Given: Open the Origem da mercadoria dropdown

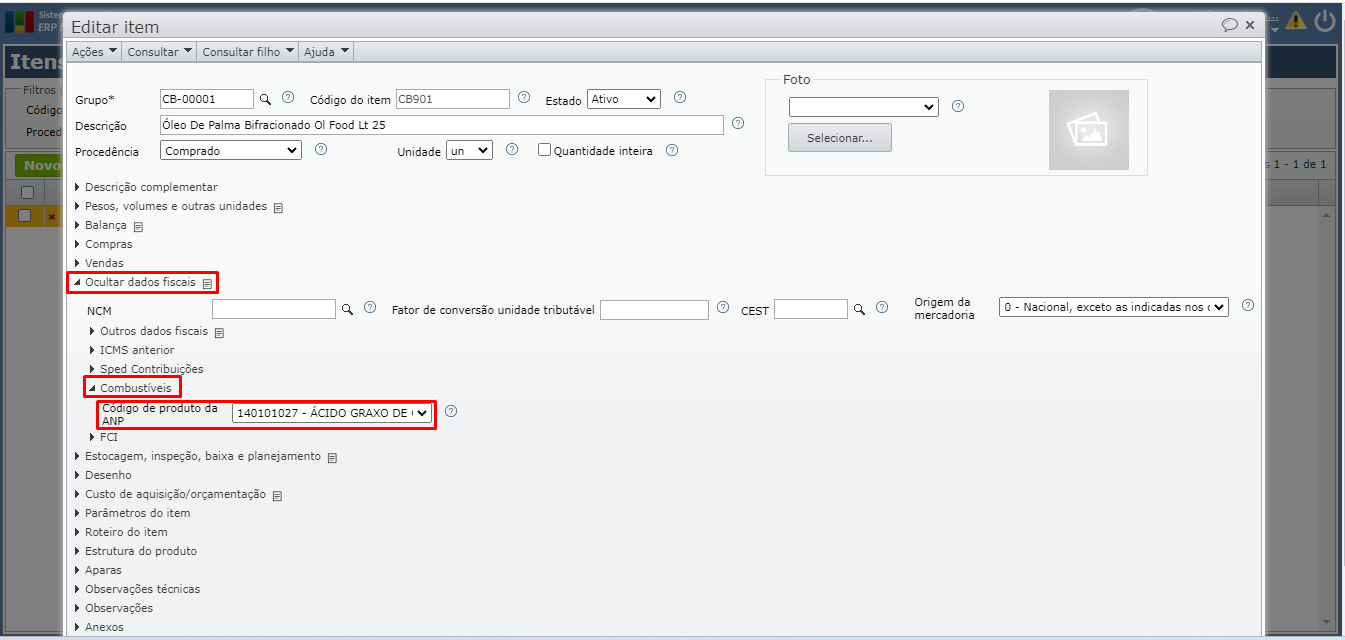Looking at the screenshot, I should (1114, 307).
